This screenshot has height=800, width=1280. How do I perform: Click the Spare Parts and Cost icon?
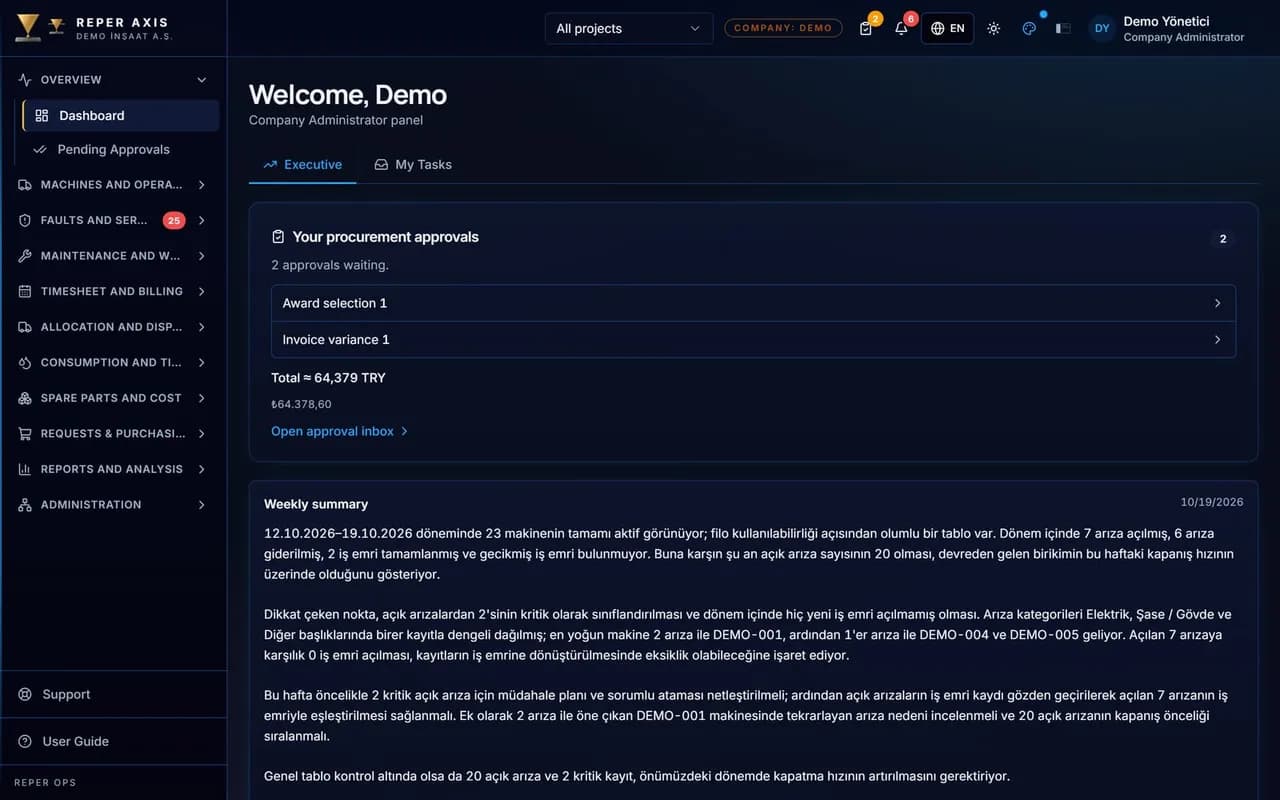click(x=25, y=398)
